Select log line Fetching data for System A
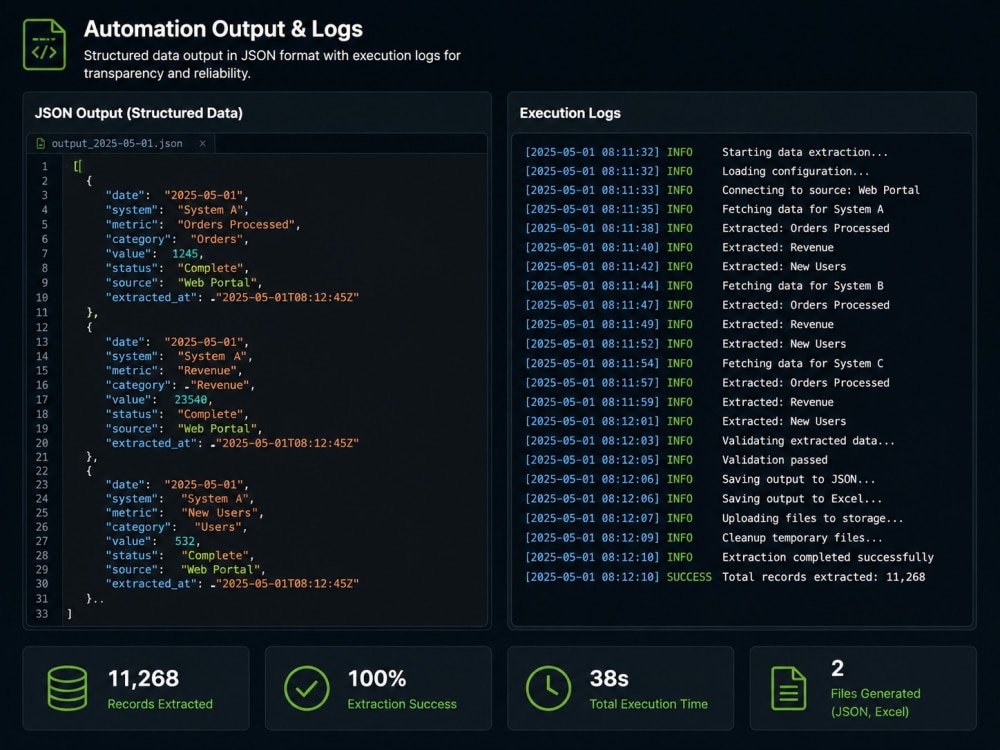1000x750 pixels. [704, 209]
